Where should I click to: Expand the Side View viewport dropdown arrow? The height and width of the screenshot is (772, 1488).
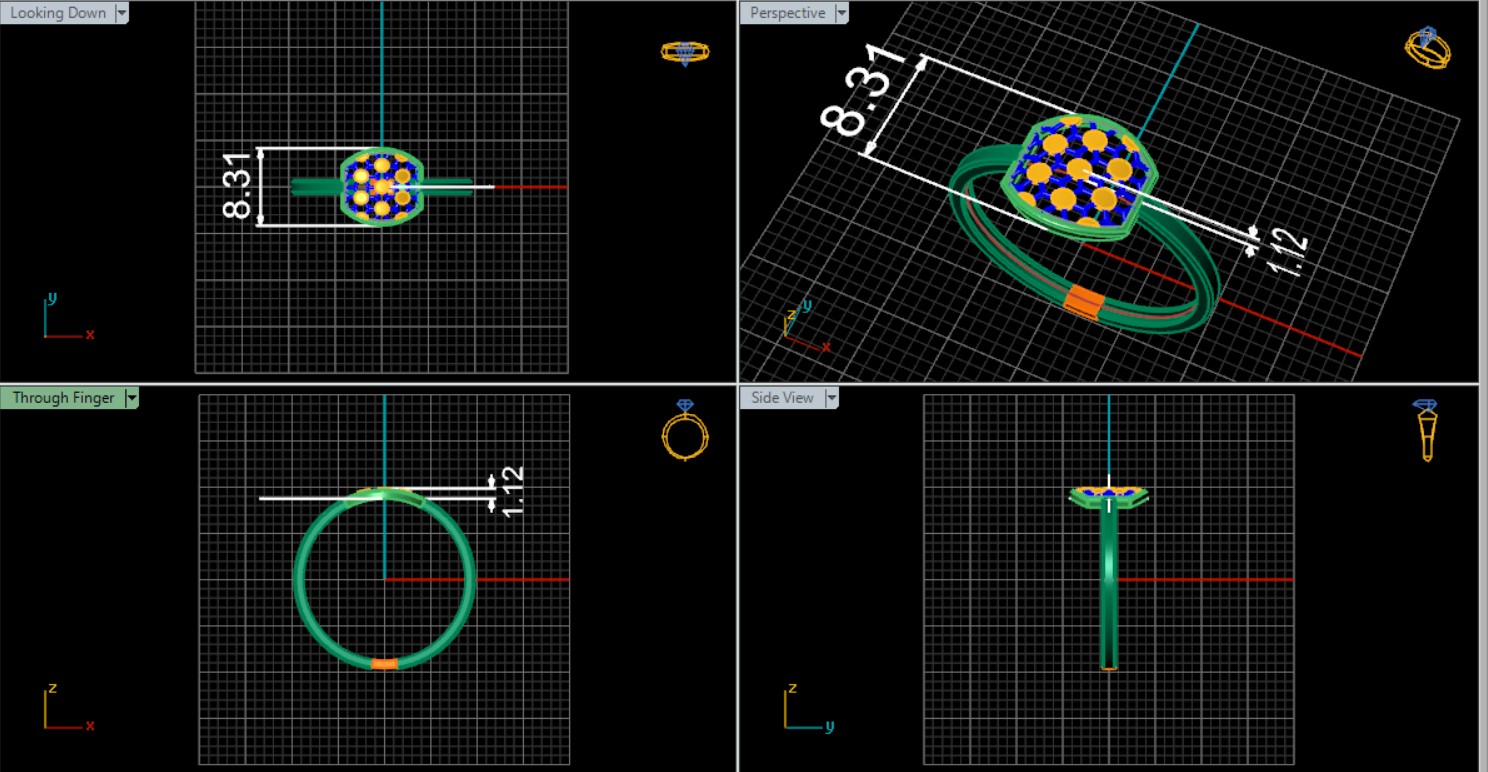point(830,398)
